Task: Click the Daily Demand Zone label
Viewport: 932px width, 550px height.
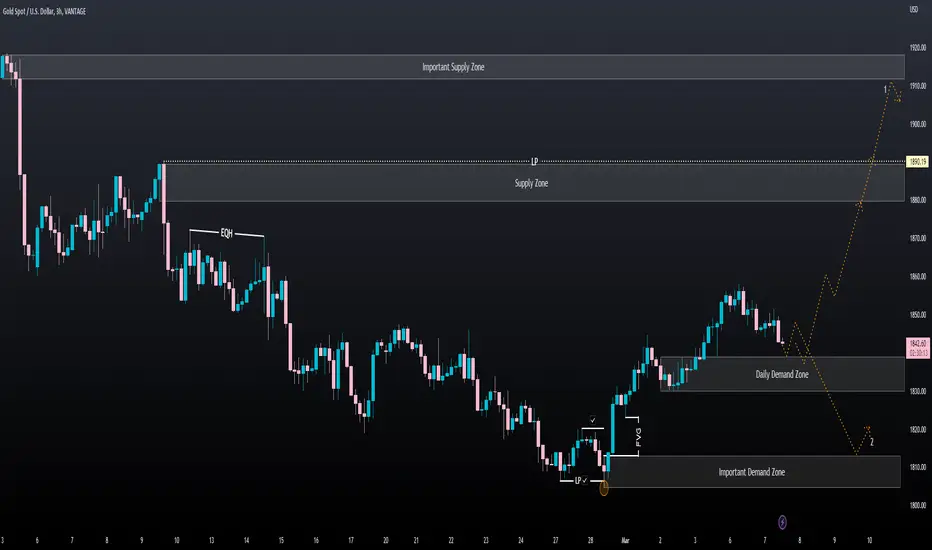Action: (x=782, y=374)
